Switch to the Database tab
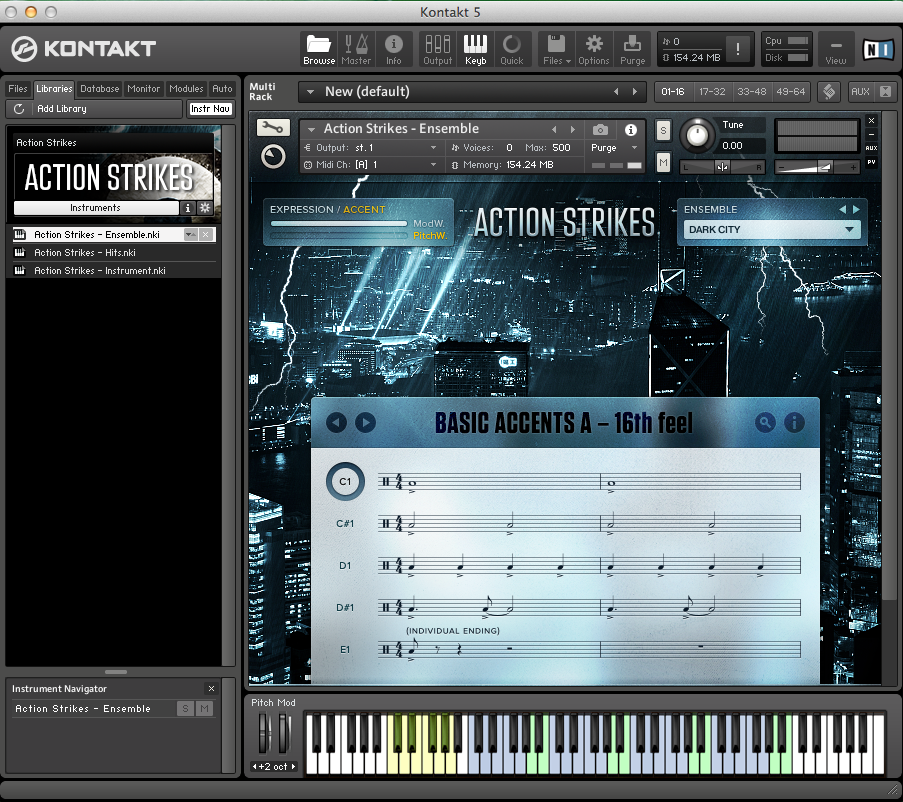This screenshot has width=903, height=802. coord(100,89)
